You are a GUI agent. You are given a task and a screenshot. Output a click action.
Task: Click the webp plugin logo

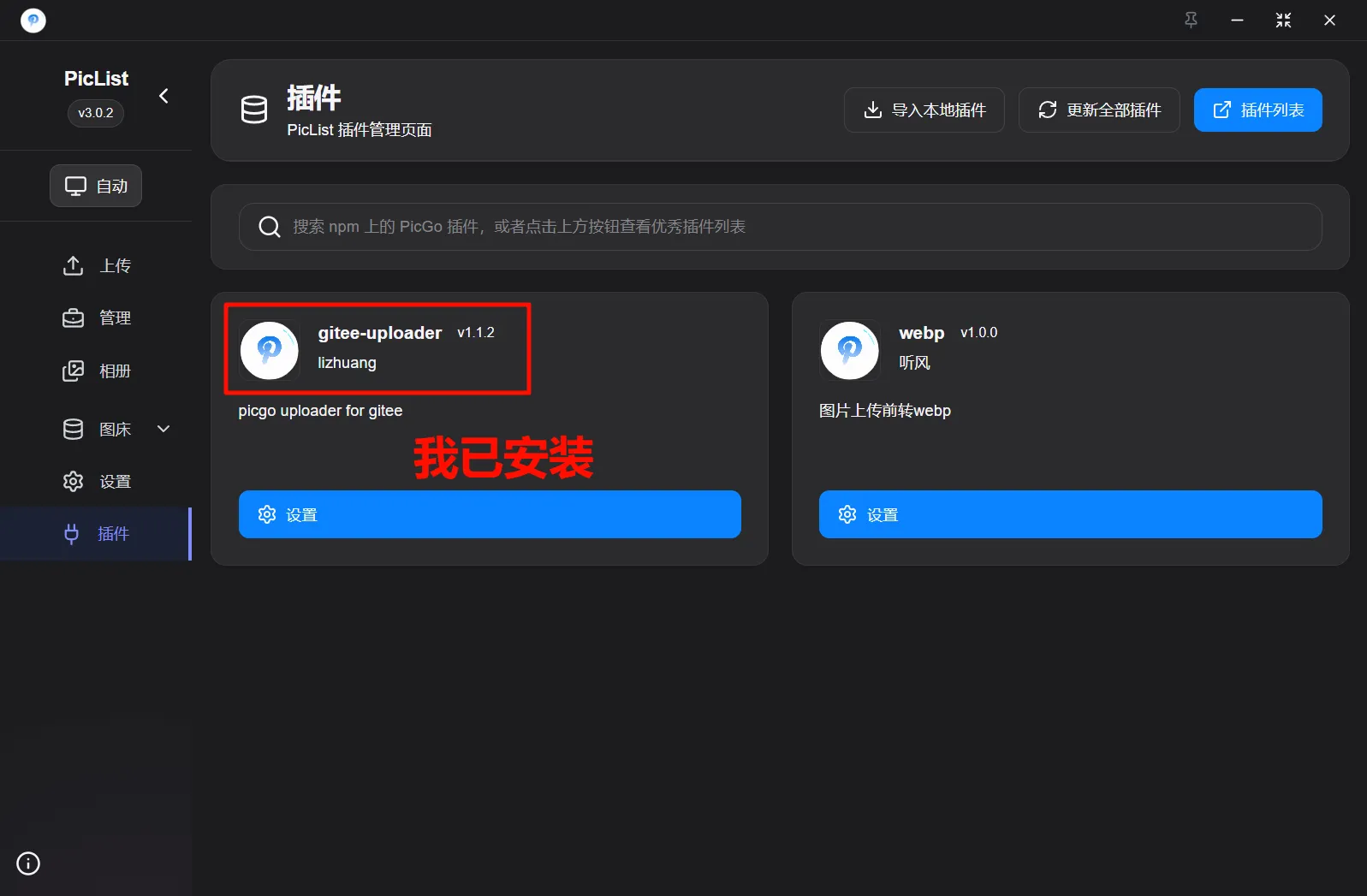pos(850,350)
